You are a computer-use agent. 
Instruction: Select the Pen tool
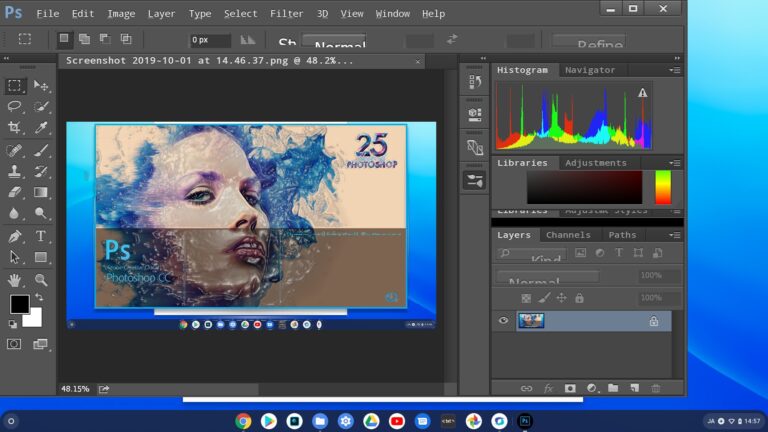pyautogui.click(x=14, y=236)
